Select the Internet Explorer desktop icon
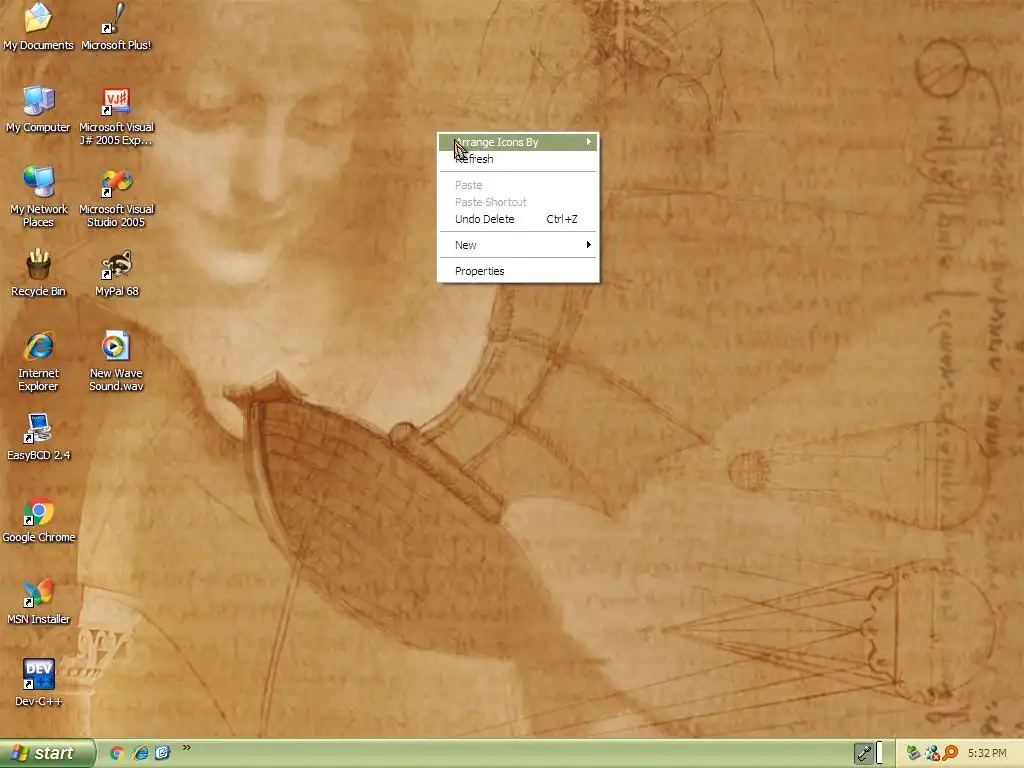 point(38,361)
